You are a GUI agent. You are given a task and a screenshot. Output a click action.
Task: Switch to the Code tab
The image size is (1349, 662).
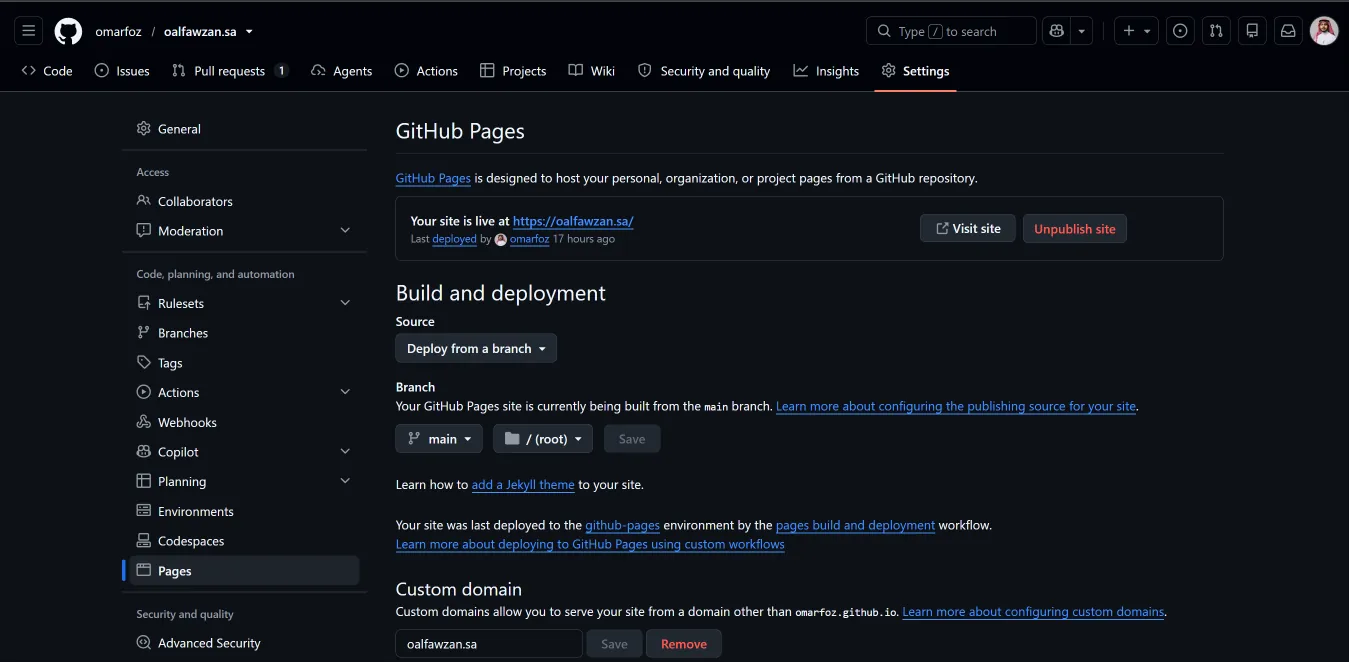[x=47, y=71]
